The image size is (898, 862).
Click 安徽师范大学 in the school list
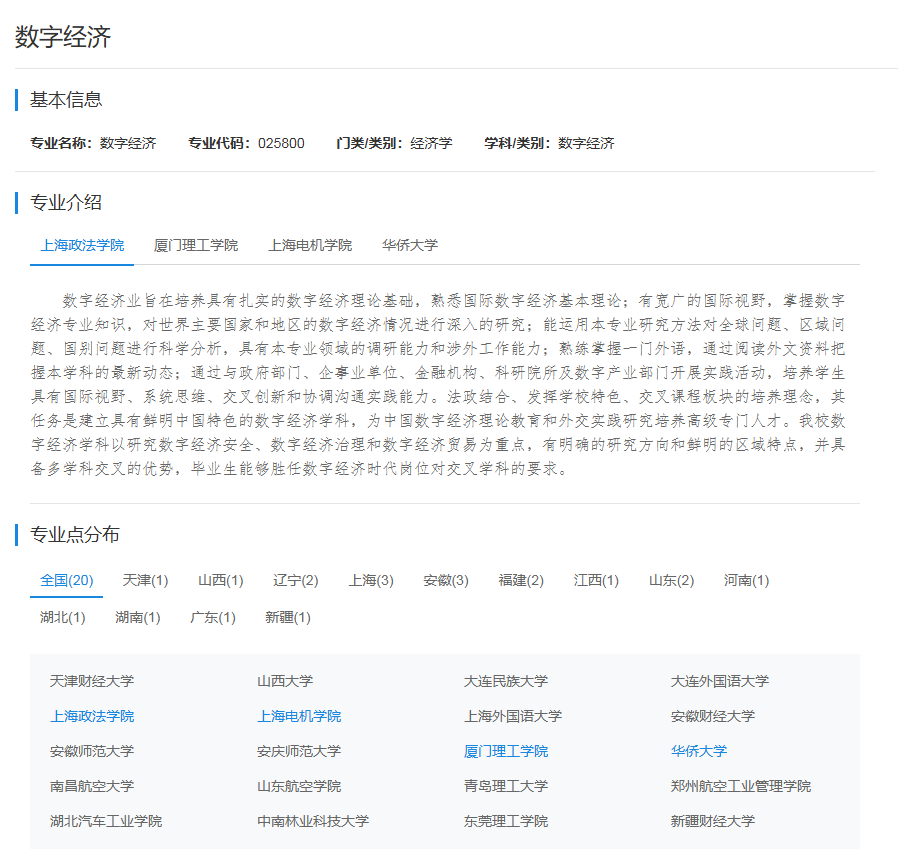92,751
